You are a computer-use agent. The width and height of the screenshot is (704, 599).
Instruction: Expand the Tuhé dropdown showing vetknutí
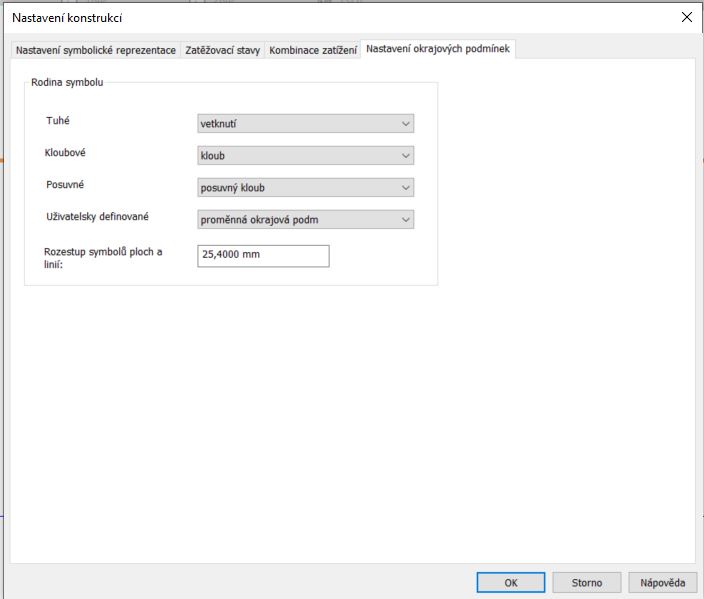pos(306,124)
